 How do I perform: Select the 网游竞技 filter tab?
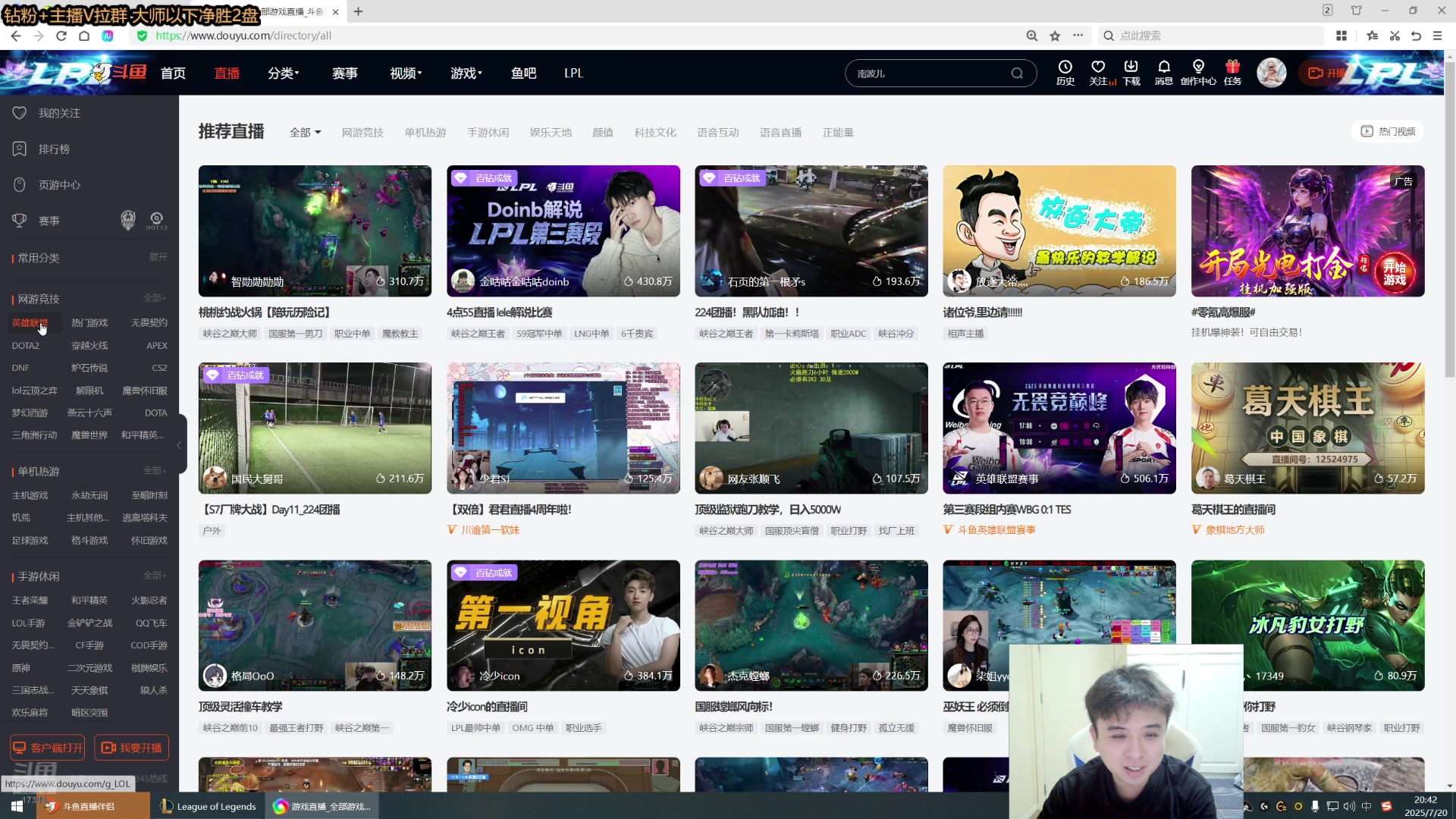362,133
